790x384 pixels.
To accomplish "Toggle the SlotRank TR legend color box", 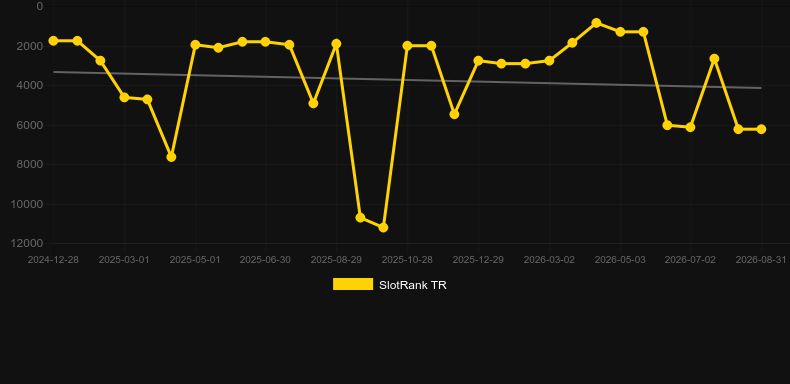I will pos(353,284).
